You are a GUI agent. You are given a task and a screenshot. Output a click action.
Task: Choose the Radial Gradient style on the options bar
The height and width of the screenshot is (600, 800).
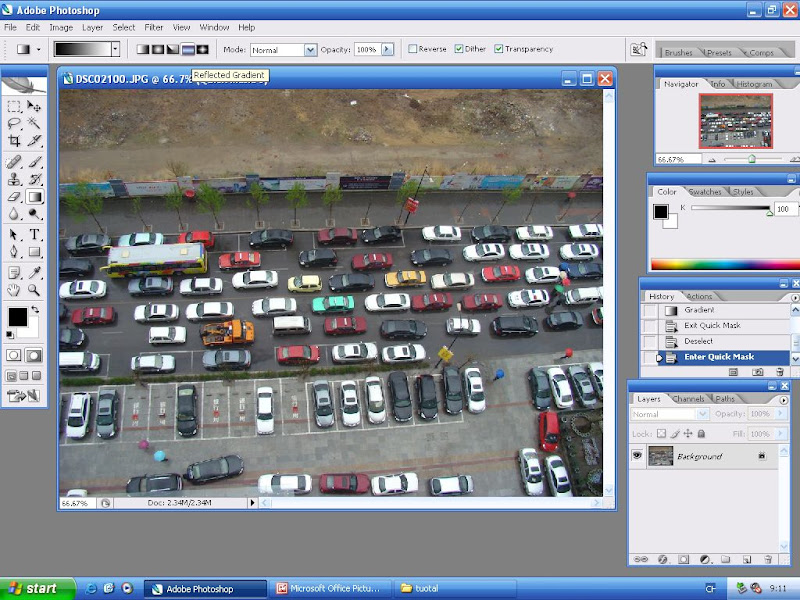(x=156, y=48)
